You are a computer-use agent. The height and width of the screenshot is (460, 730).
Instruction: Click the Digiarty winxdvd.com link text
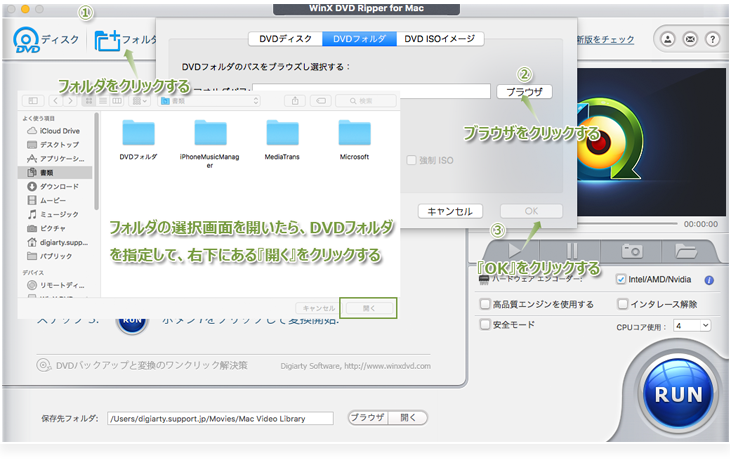355,366
